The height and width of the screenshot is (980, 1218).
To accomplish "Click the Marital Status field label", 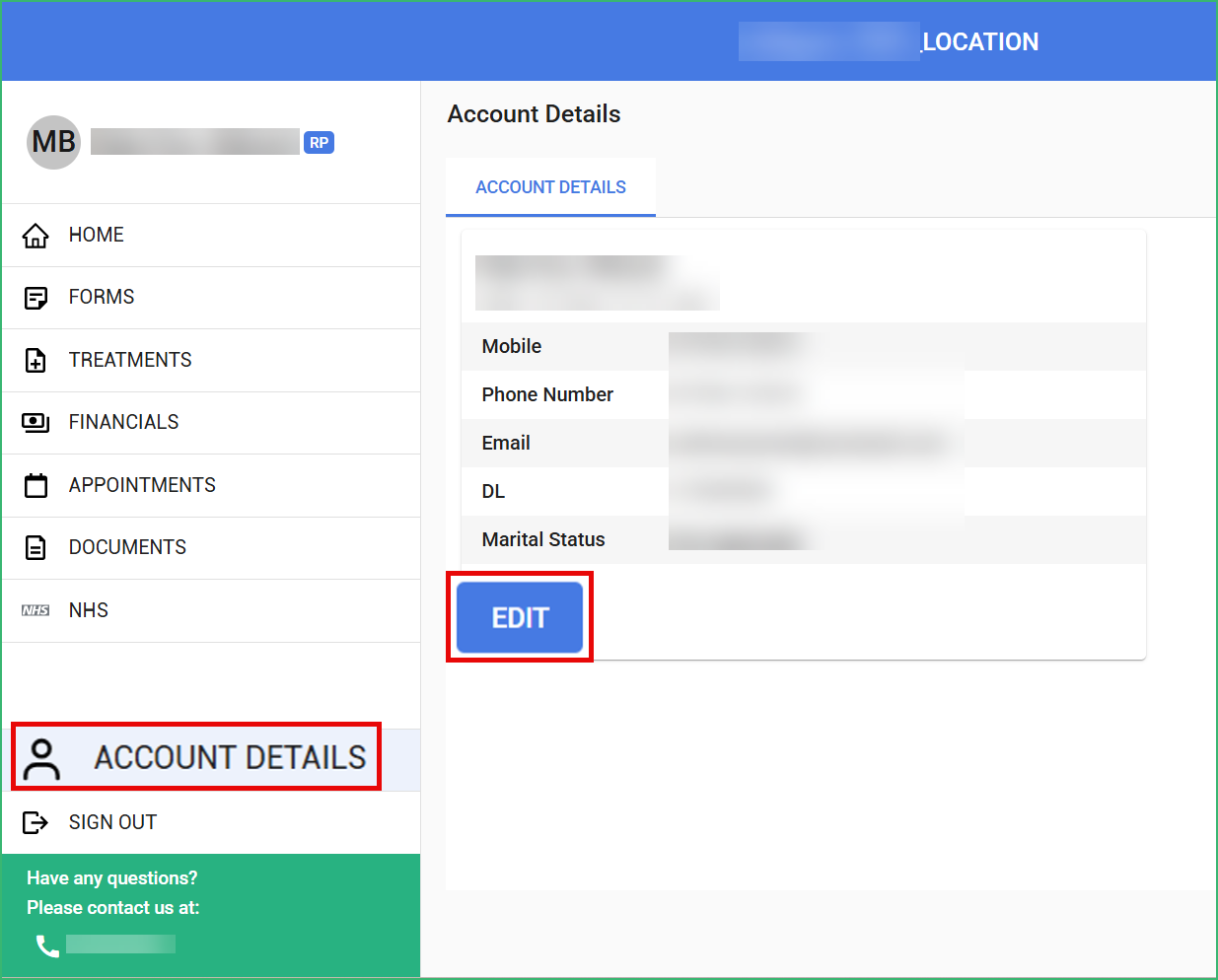I will tap(543, 539).
